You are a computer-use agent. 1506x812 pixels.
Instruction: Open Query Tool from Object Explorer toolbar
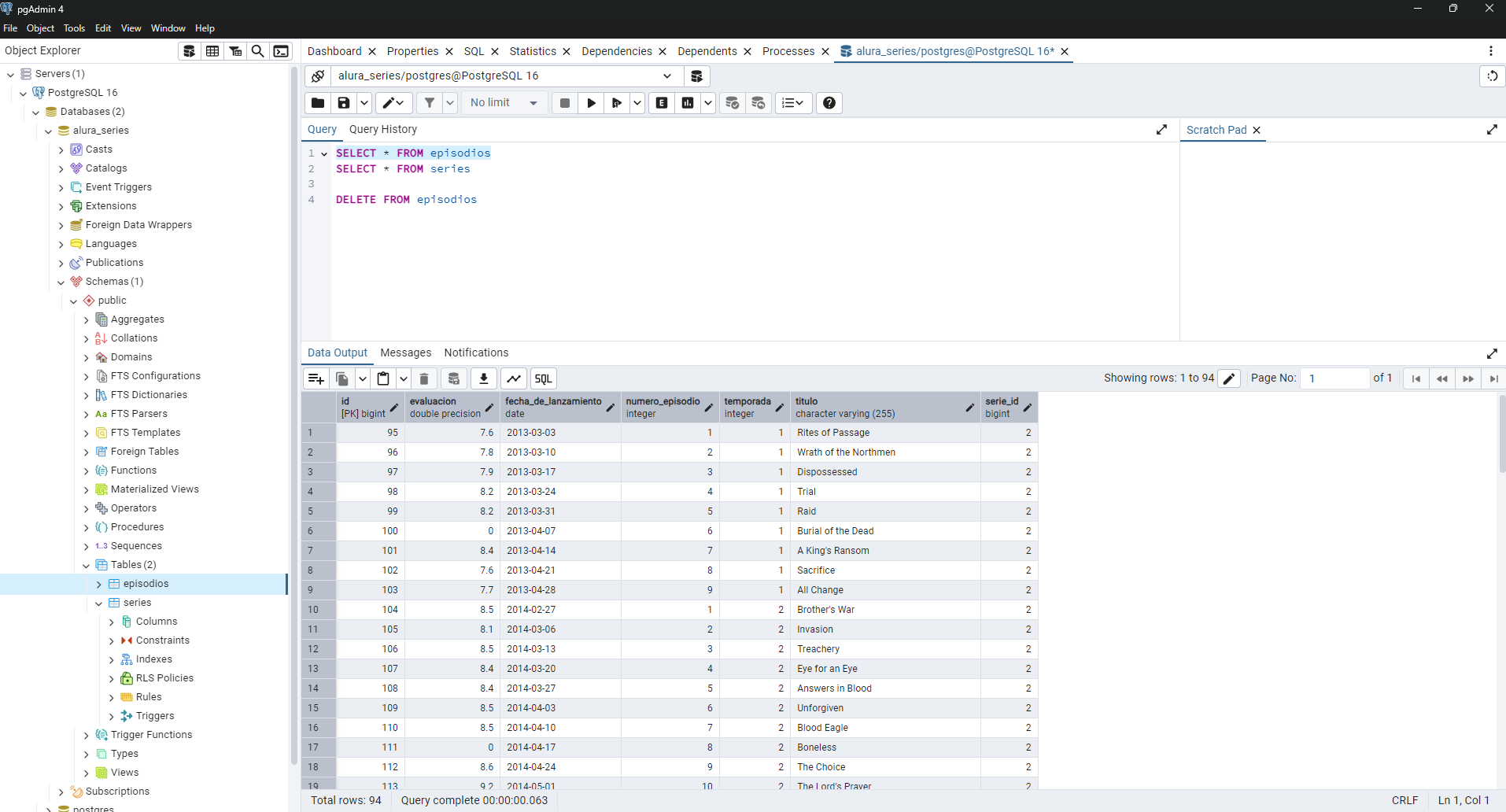pos(190,51)
